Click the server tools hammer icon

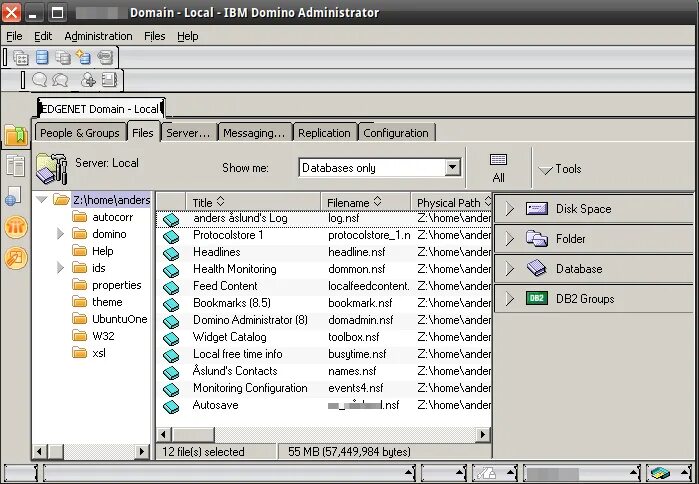[x=52, y=168]
